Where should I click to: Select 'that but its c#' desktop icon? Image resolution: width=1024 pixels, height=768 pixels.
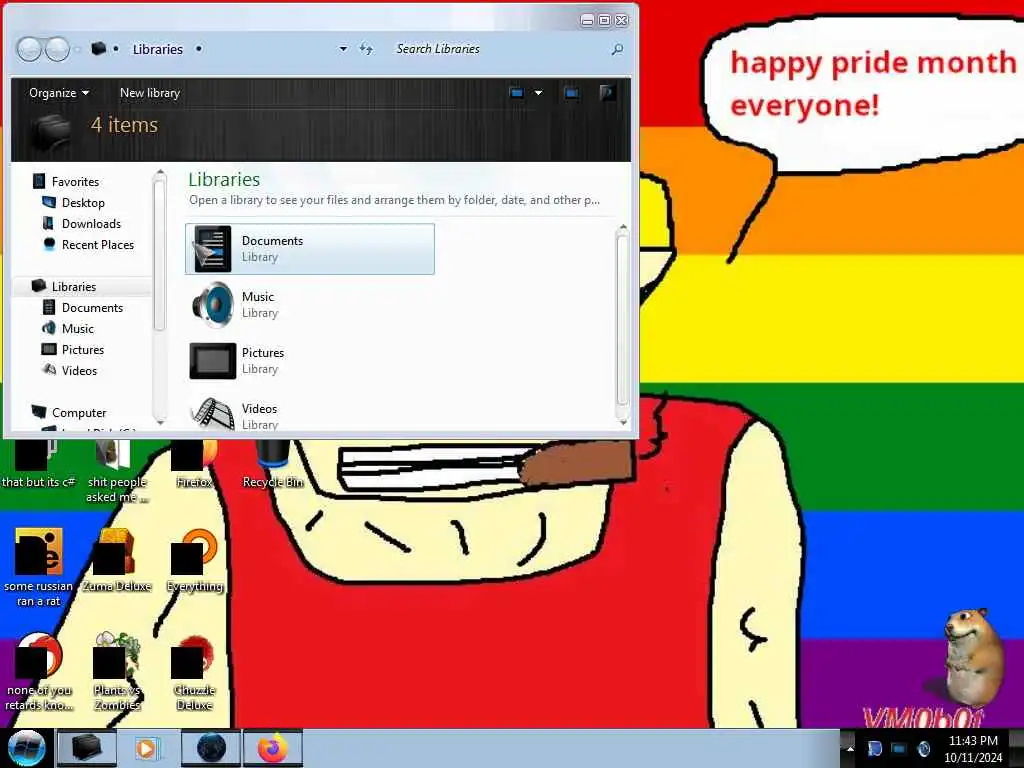(x=38, y=464)
